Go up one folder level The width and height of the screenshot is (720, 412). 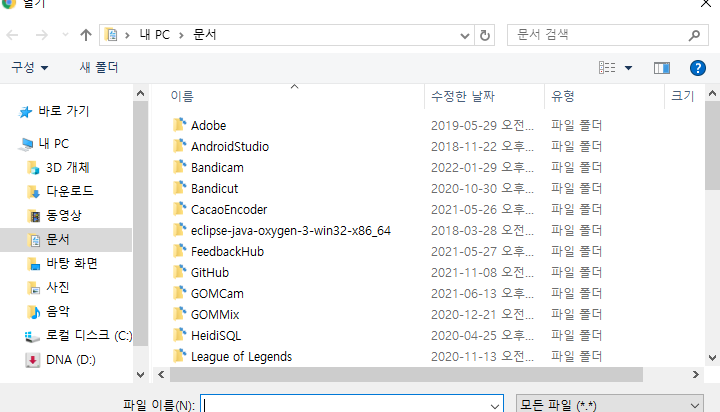pos(86,35)
